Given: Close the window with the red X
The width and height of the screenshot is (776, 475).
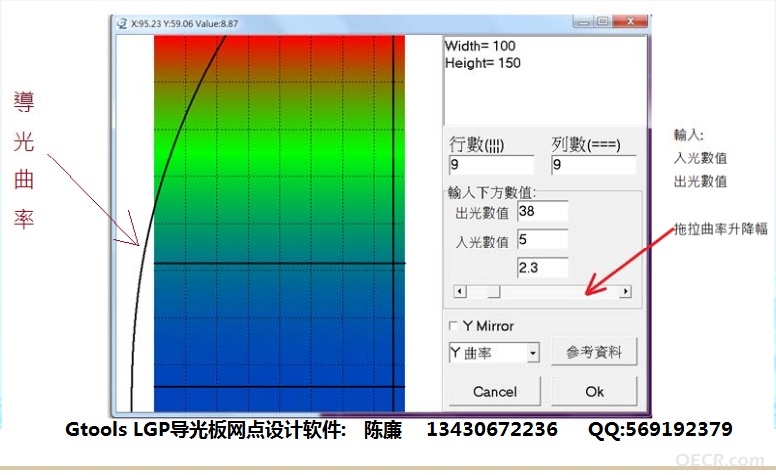Looking at the screenshot, I should [x=630, y=21].
